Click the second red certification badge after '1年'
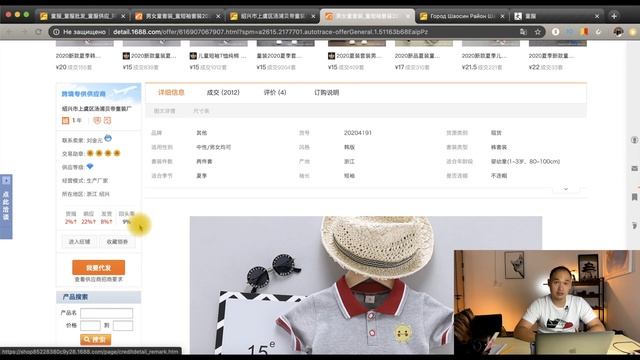 tap(107, 120)
